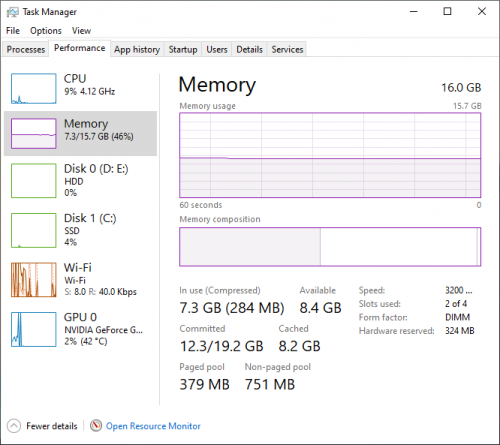Click the Hardware reserved 324 MB value
Screen dimensions: 500x445
click(x=460, y=331)
